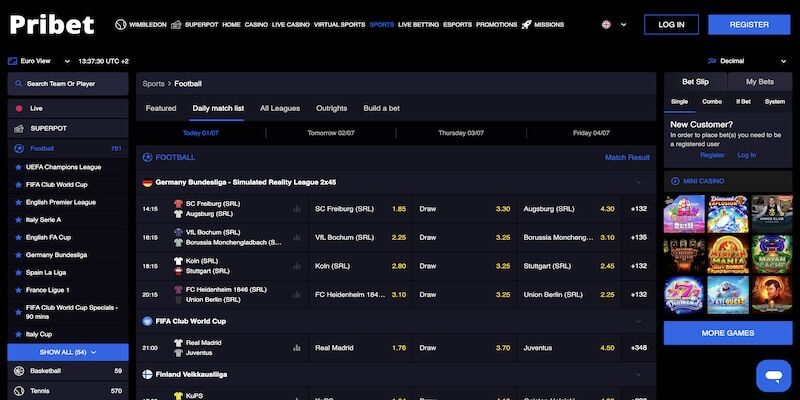
Task: Click the Tennis icon in the sidebar
Action: tap(19, 391)
